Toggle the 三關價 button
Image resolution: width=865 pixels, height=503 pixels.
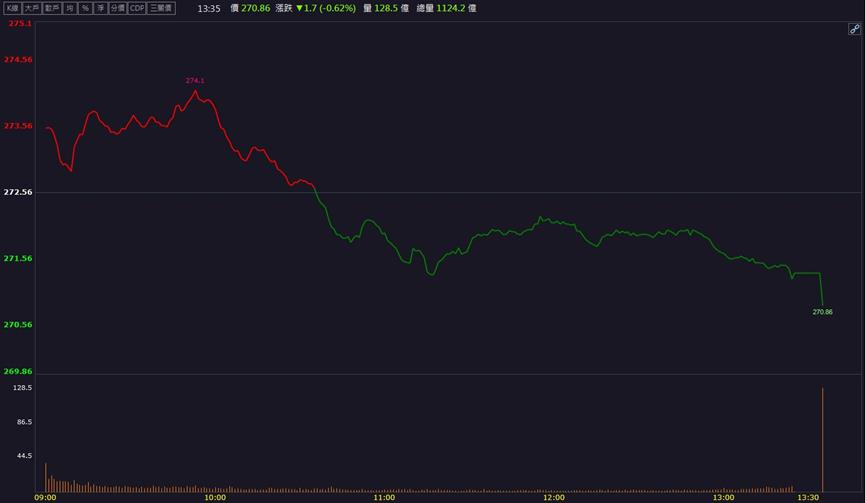[x=161, y=8]
